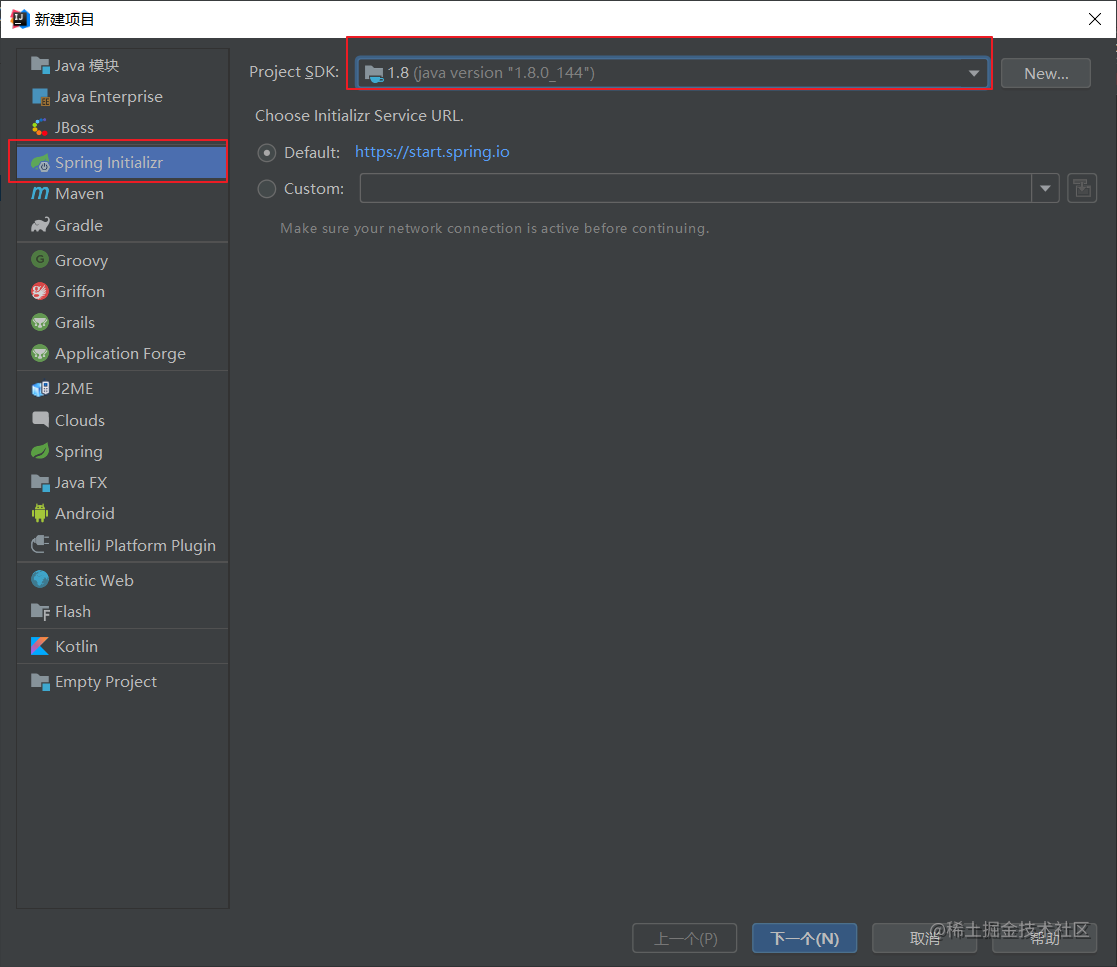Click the New... SDK button

pyautogui.click(x=1045, y=73)
